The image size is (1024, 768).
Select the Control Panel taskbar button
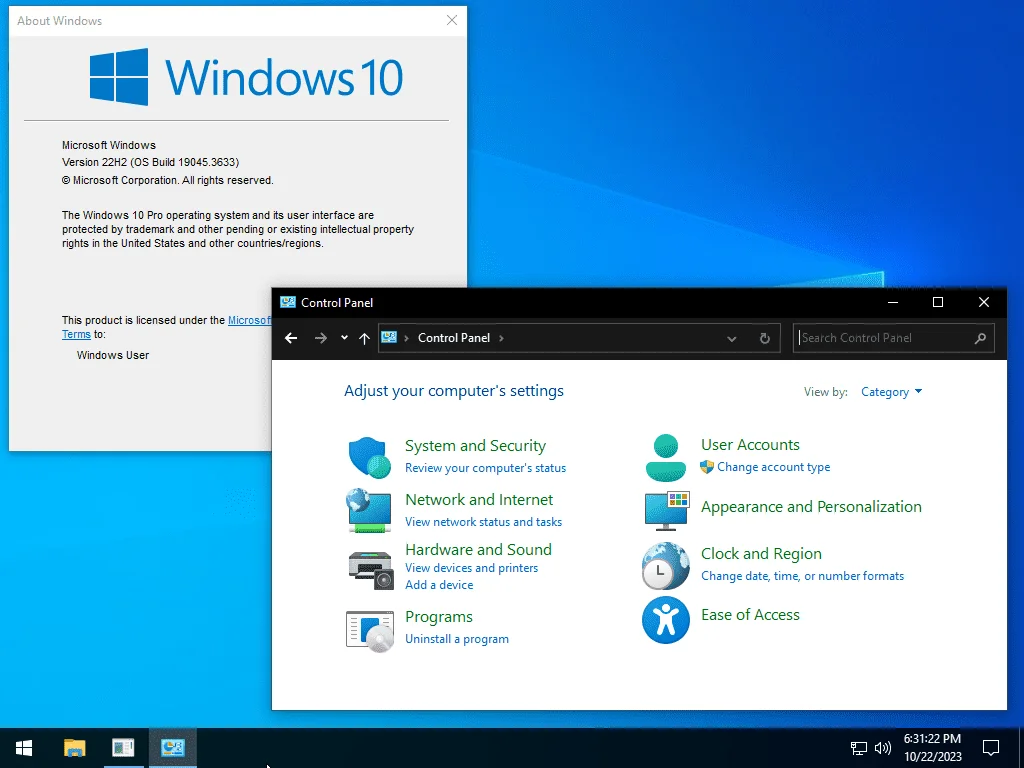tap(173, 748)
